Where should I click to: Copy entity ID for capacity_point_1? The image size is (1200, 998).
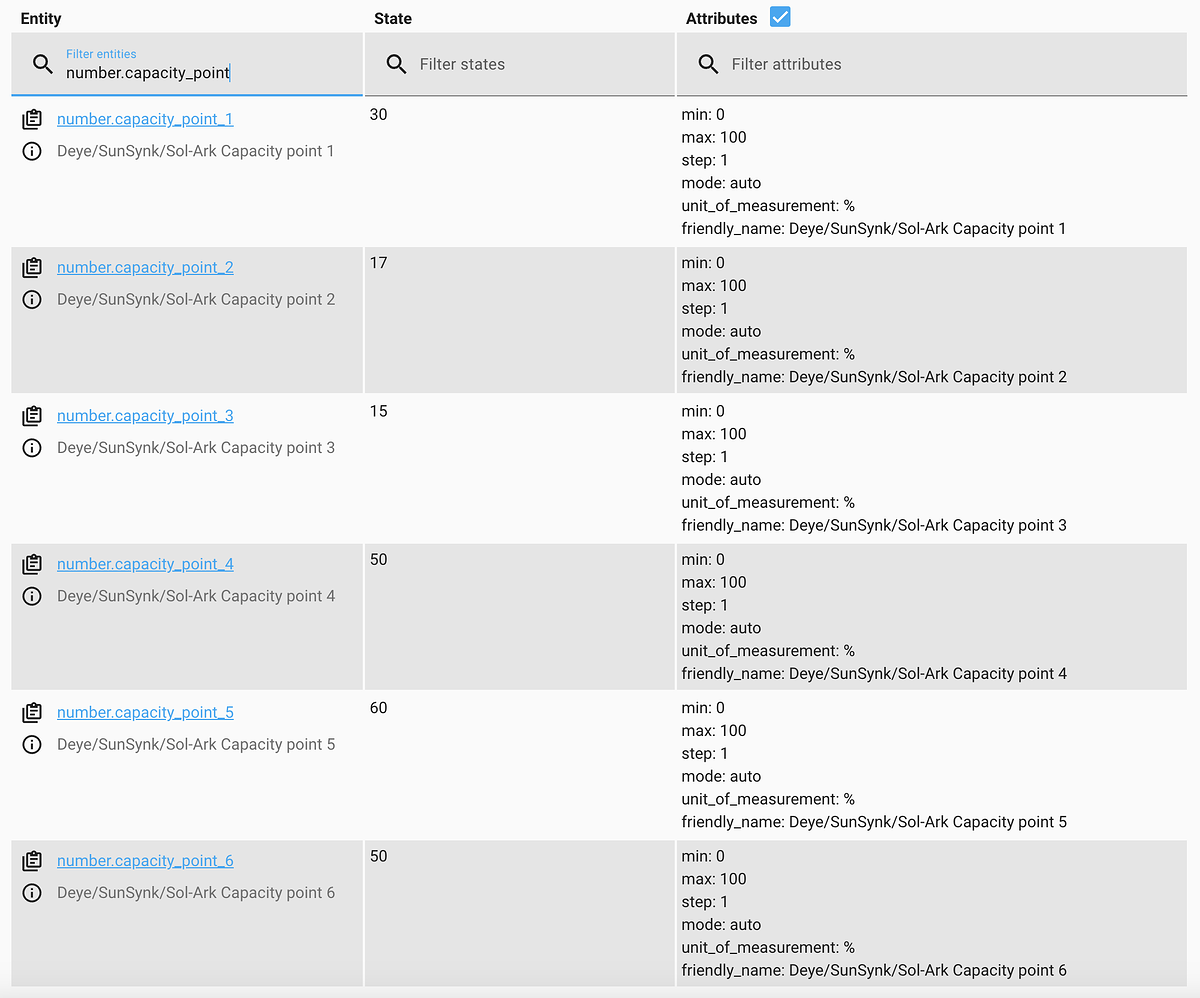point(32,119)
